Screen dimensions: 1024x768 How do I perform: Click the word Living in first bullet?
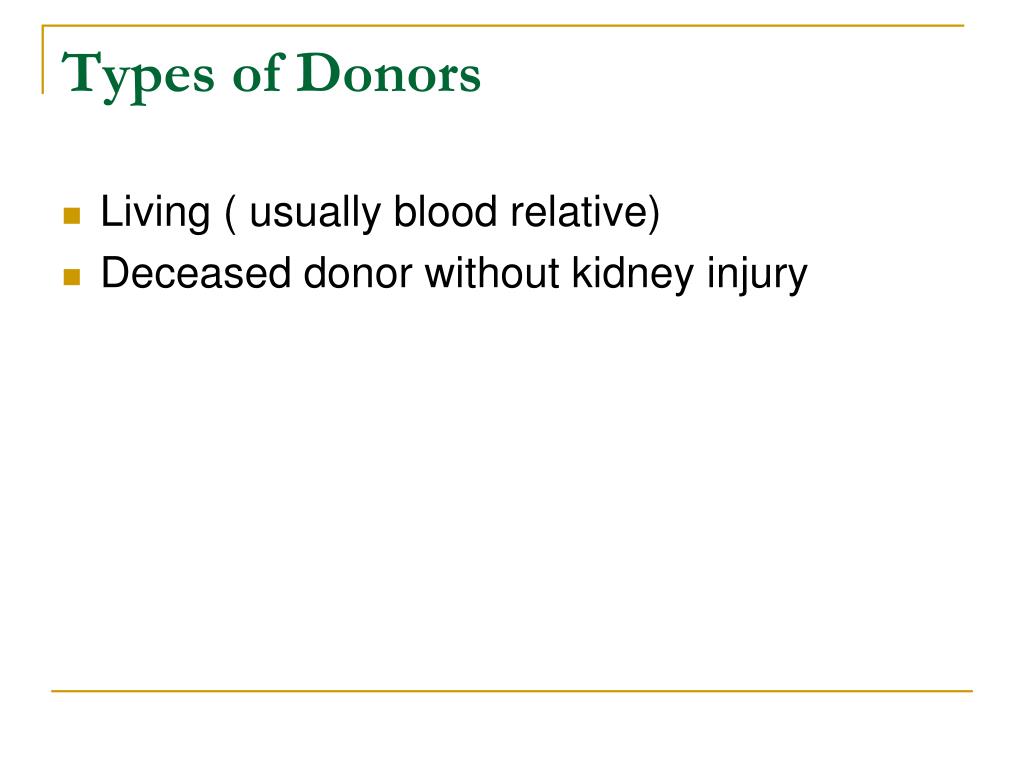point(155,213)
